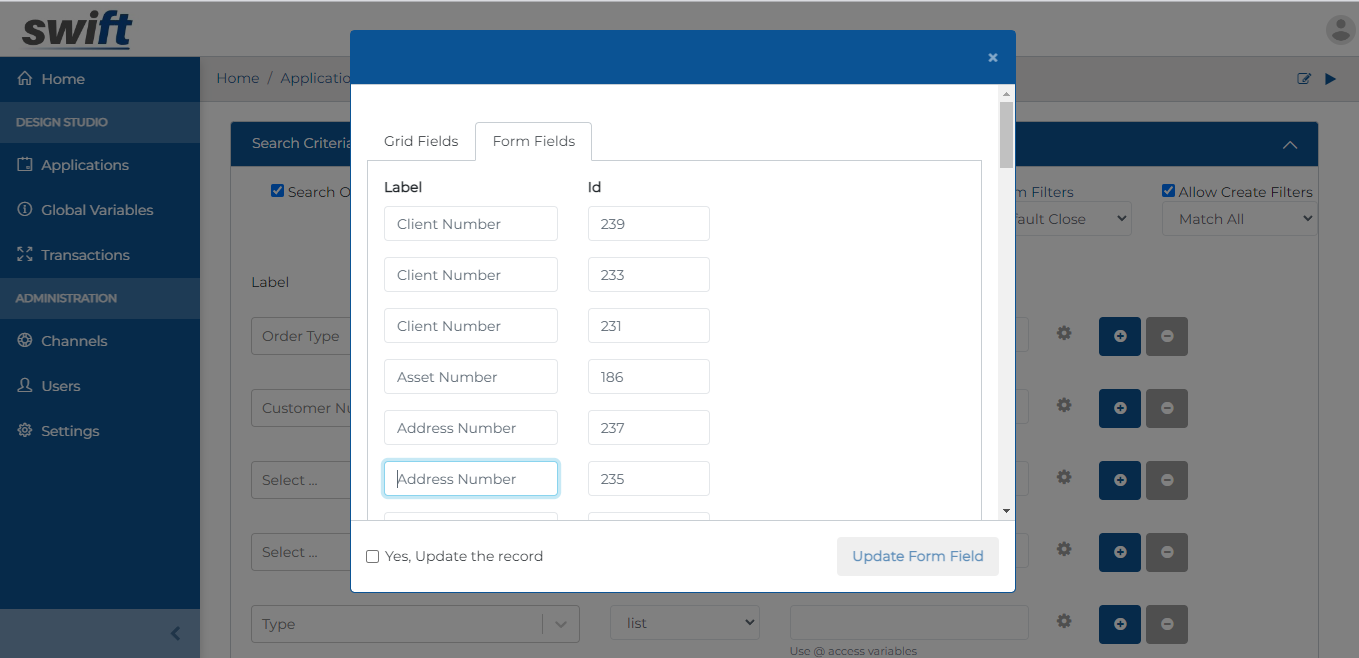The height and width of the screenshot is (658, 1359).
Task: Uncheck the Allow Create Filters checkbox
Action: point(1167,190)
